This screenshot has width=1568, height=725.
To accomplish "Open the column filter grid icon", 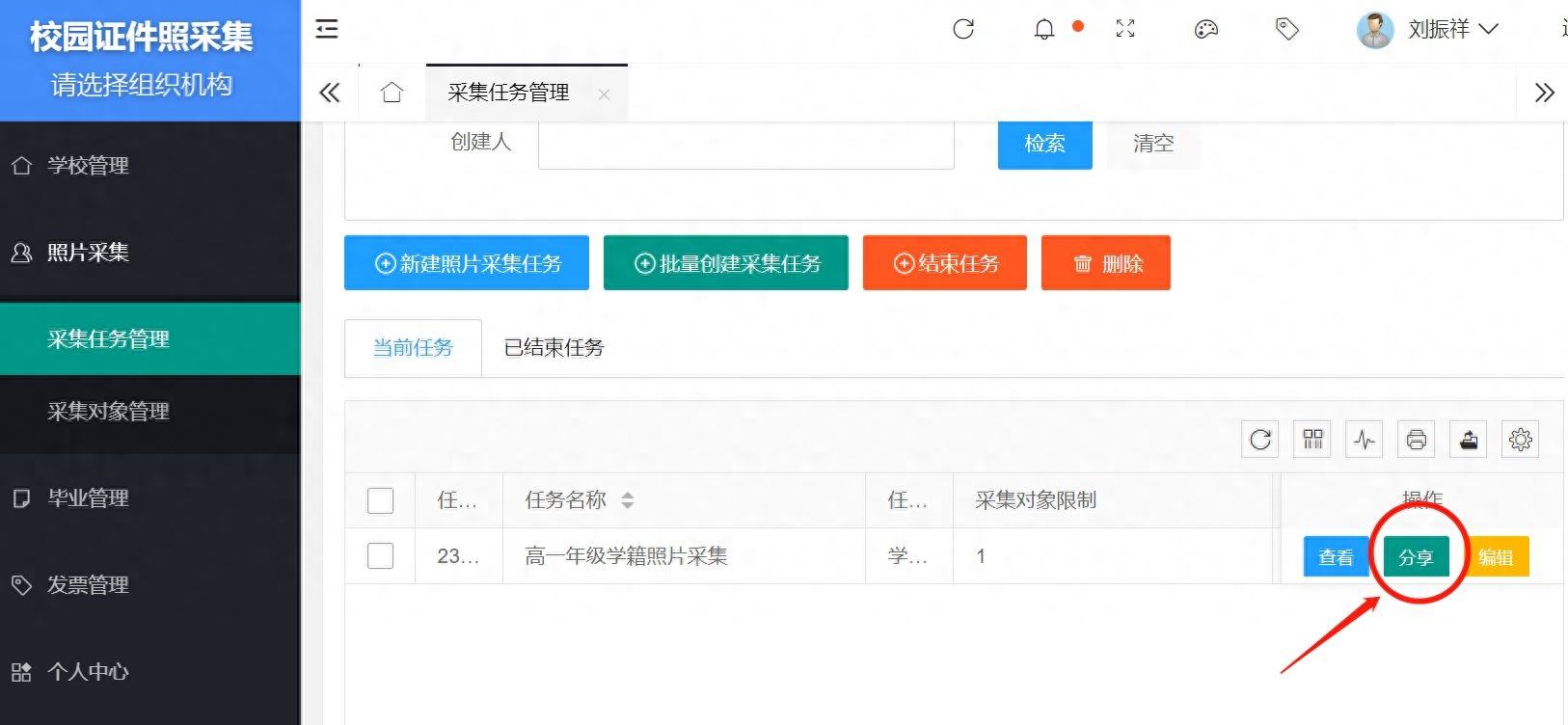I will (x=1312, y=440).
